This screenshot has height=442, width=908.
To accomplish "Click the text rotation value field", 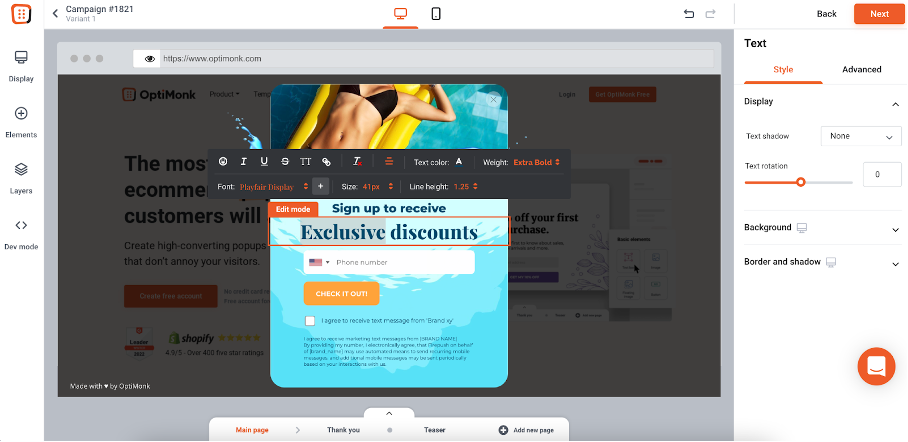I will 882,174.
